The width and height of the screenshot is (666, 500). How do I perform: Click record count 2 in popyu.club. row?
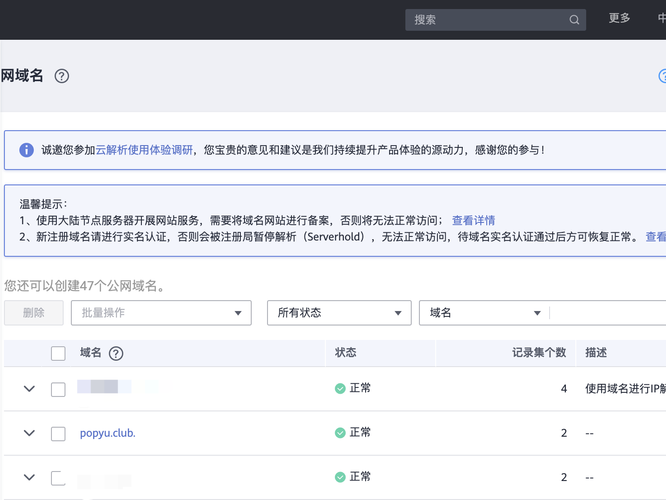tap(564, 433)
